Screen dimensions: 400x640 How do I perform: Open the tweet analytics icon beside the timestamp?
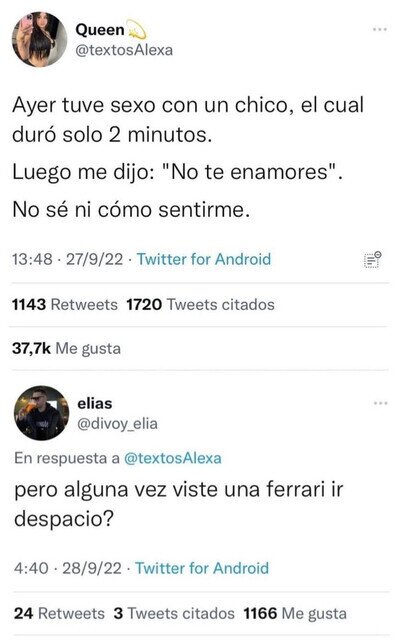(372, 260)
